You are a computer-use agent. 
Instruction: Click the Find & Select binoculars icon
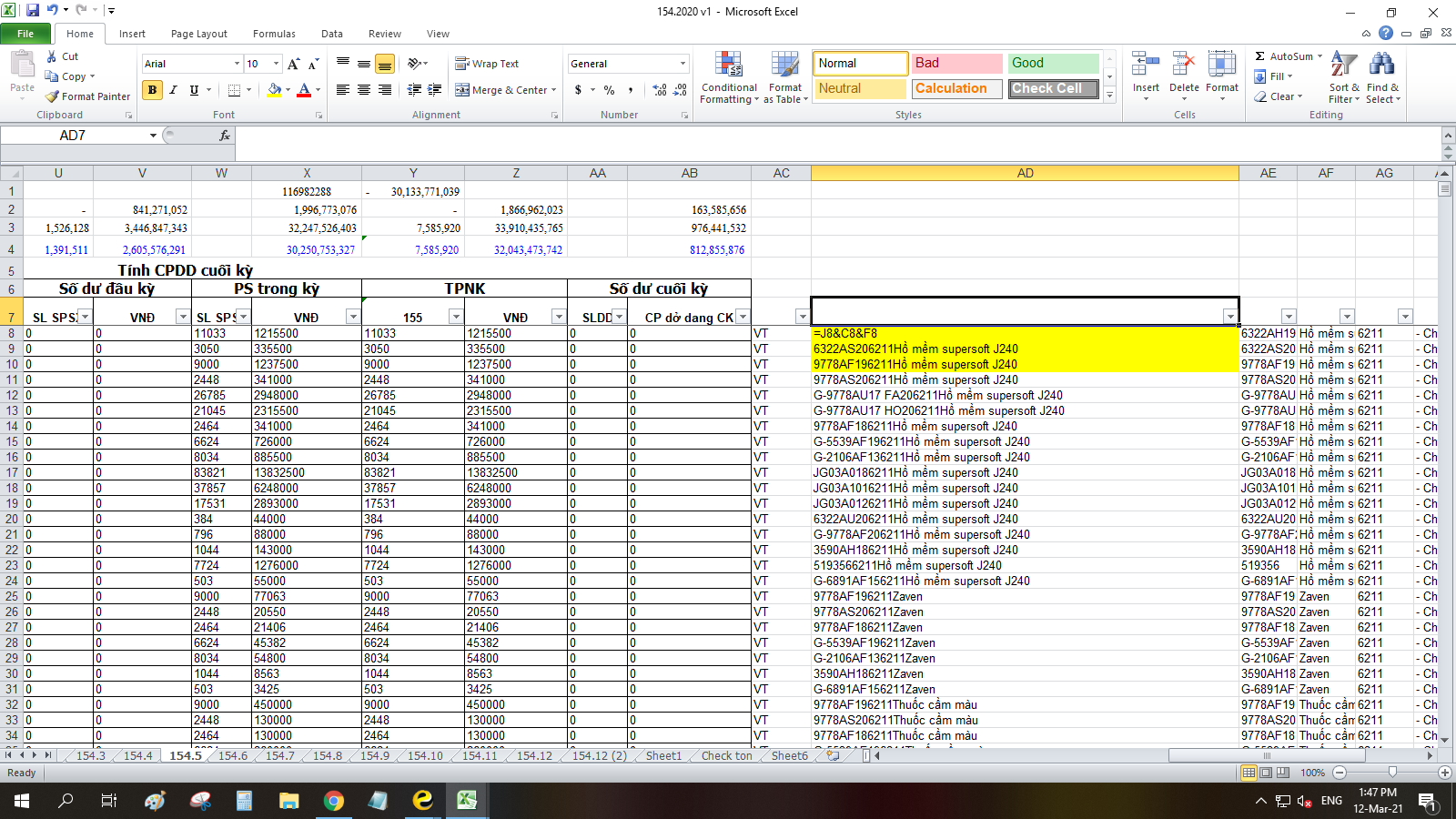[x=1381, y=65]
